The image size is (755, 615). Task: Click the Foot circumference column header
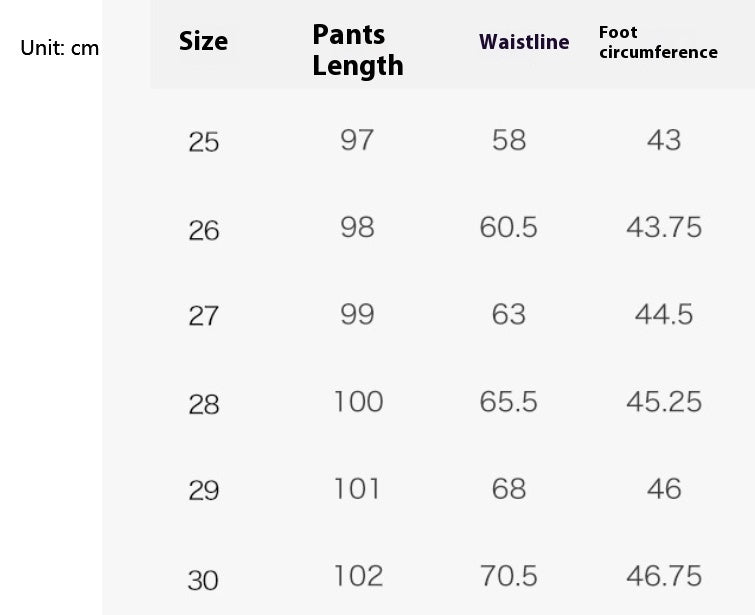pyautogui.click(x=657, y=42)
